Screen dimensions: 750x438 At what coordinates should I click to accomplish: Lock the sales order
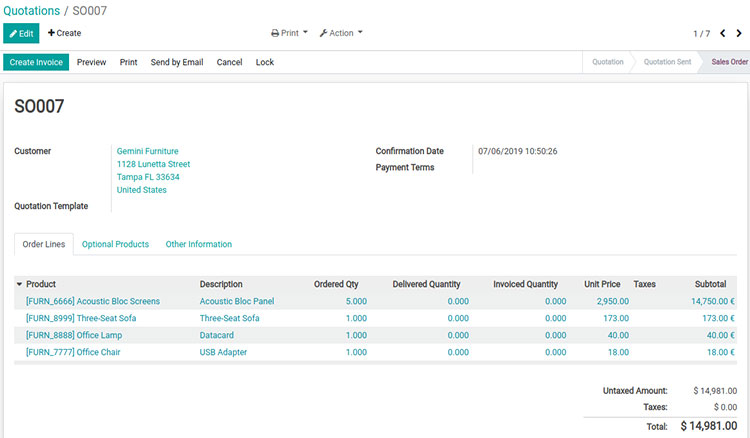click(265, 62)
